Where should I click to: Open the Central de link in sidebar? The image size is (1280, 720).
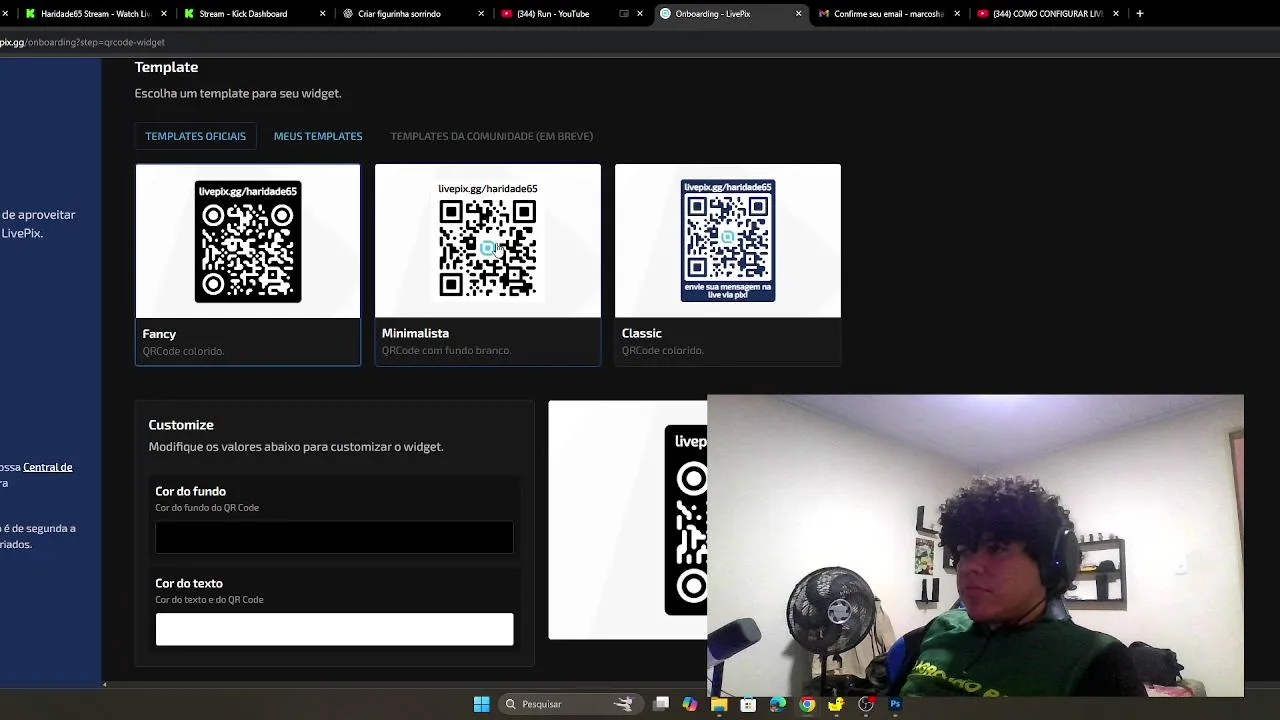point(47,467)
